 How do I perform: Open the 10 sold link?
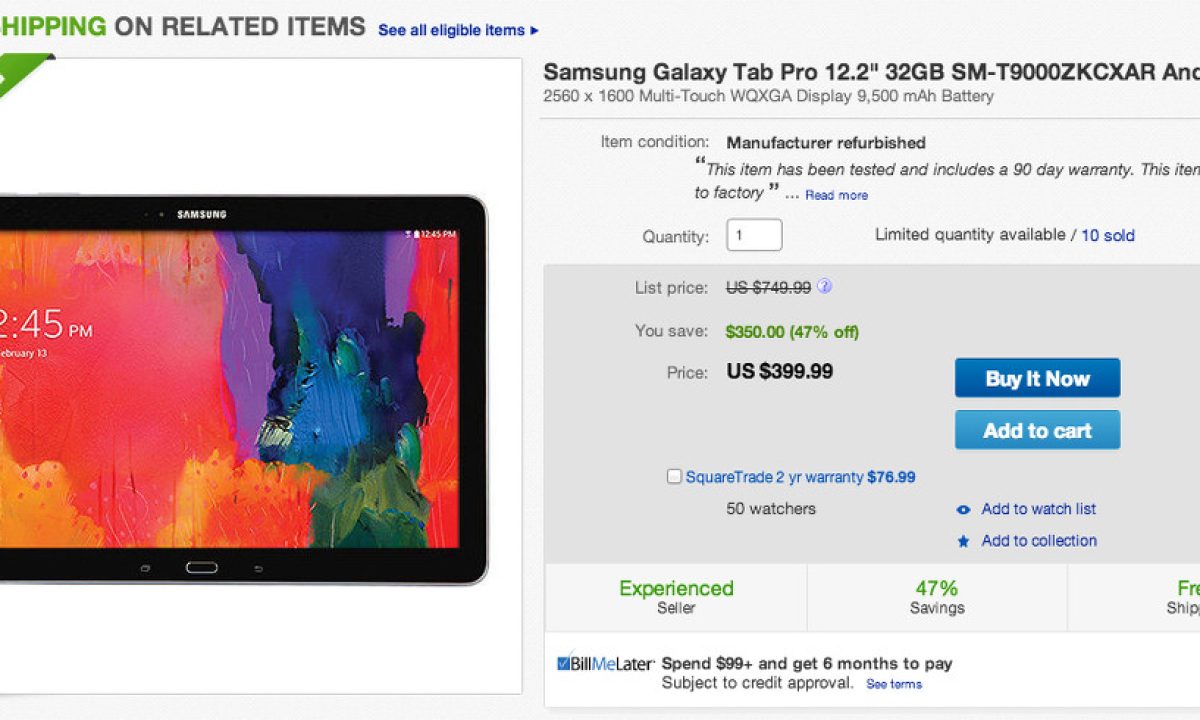pos(1108,236)
